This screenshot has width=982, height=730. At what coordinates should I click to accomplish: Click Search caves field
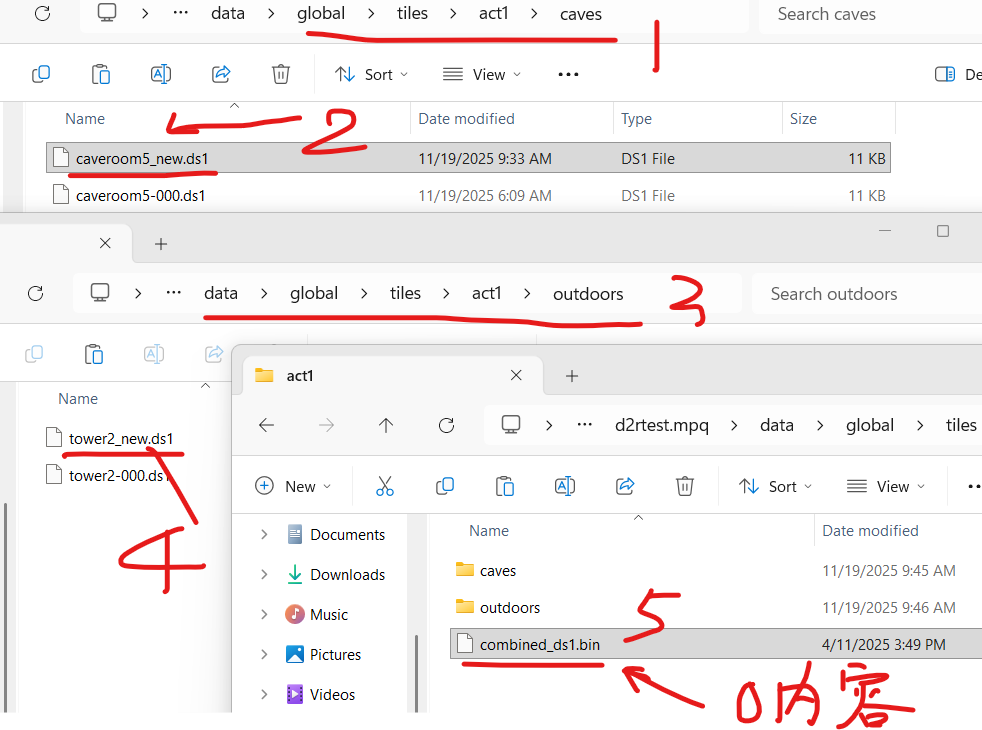pyautogui.click(x=871, y=14)
